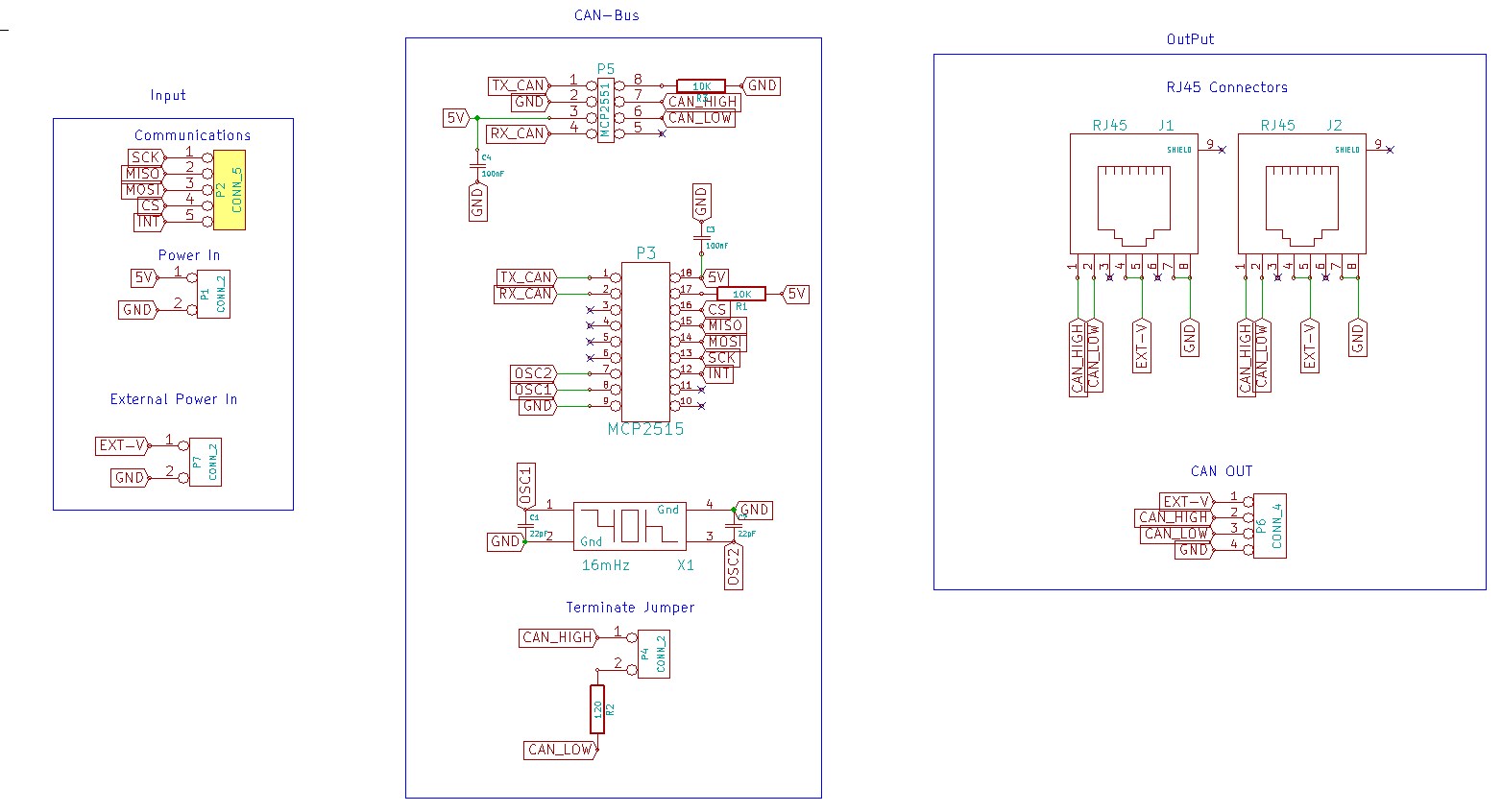This screenshot has height=812, width=1502.
Task: Click the EXT-V label in External Power In
Action: point(122,445)
